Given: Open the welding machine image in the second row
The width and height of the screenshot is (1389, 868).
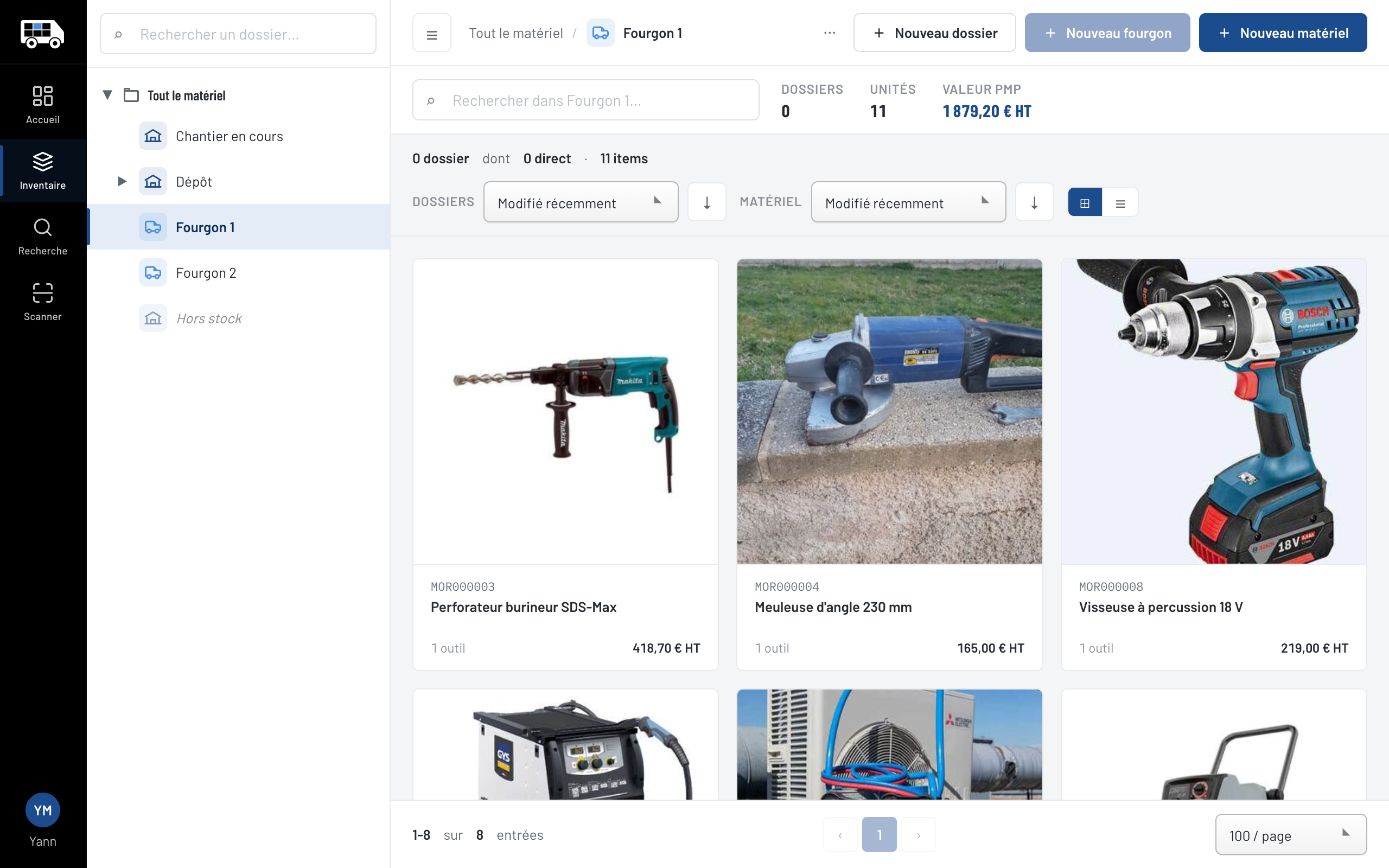Looking at the screenshot, I should [x=566, y=745].
